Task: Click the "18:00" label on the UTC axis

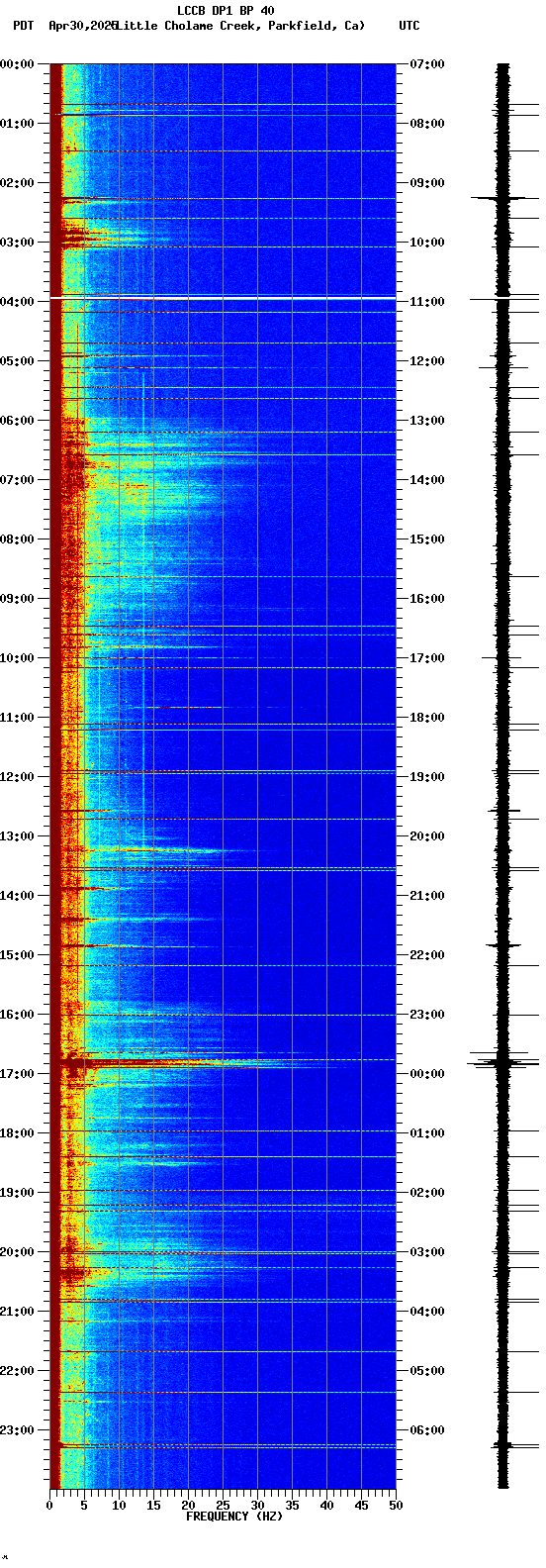Action: click(x=426, y=718)
